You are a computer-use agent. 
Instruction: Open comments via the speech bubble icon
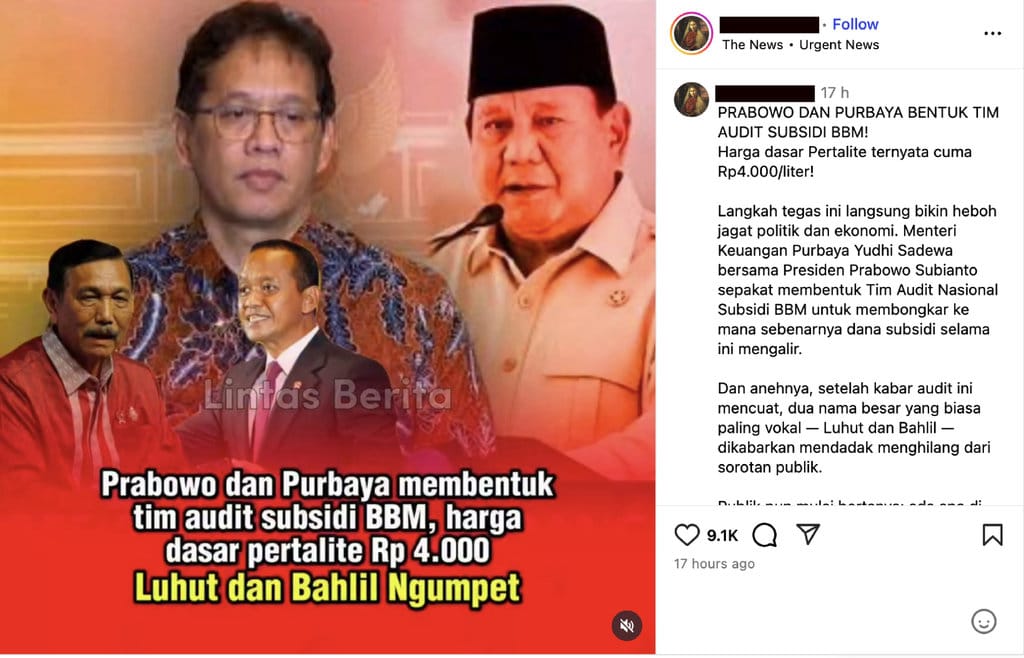765,535
